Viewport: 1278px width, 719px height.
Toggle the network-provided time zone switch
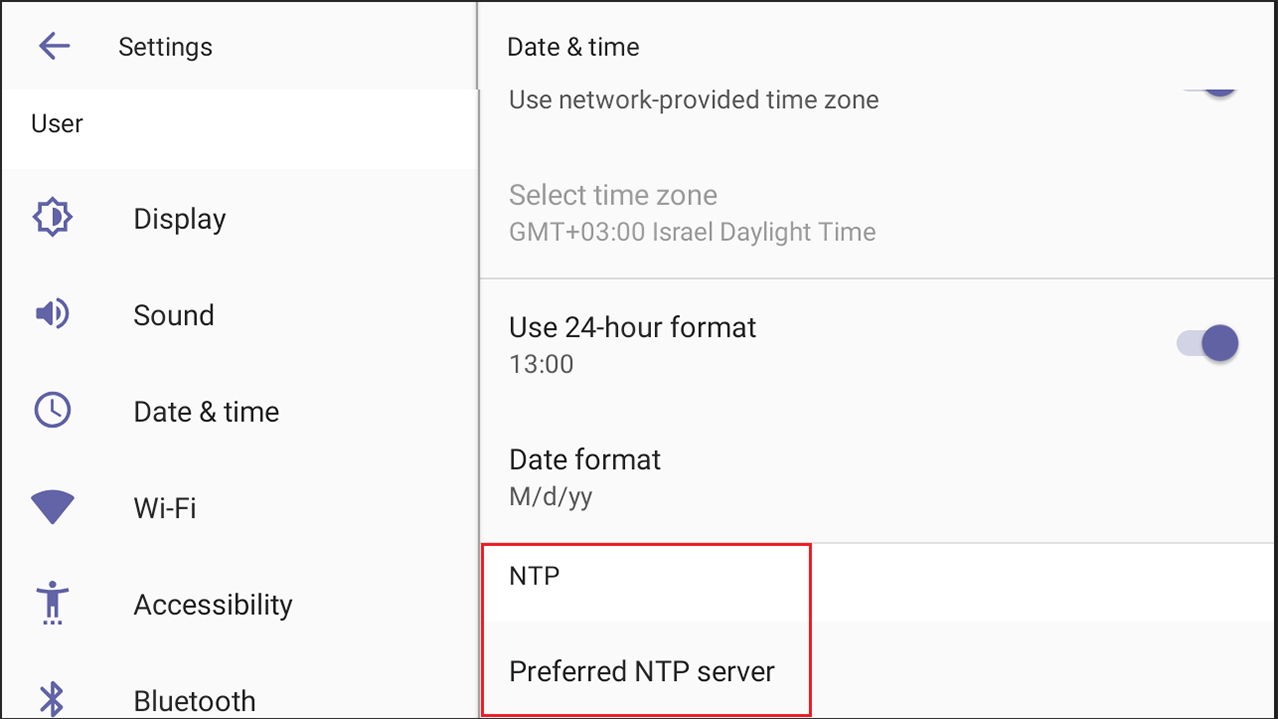click(1208, 90)
